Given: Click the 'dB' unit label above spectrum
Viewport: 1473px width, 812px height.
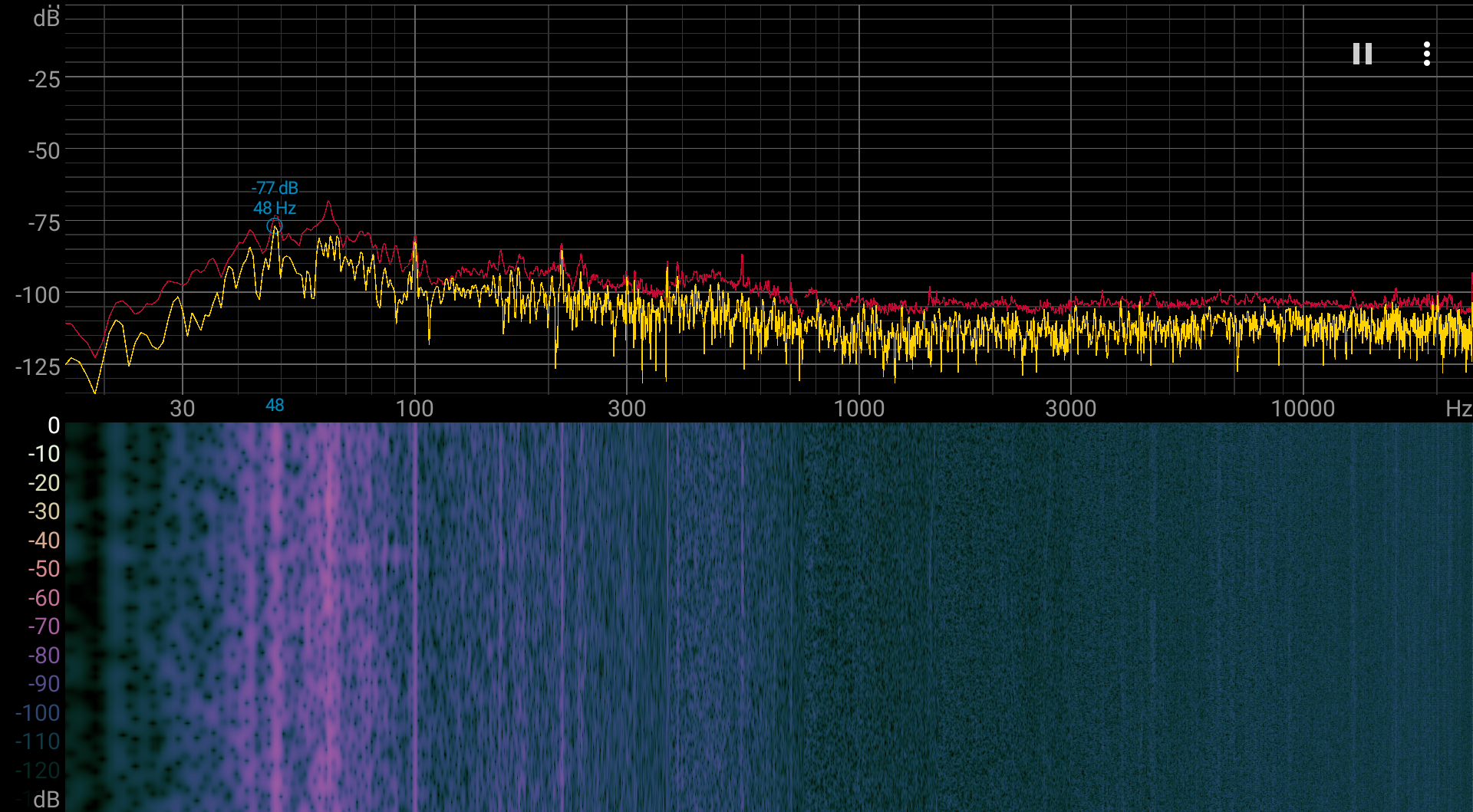Looking at the screenshot, I should 46,18.
